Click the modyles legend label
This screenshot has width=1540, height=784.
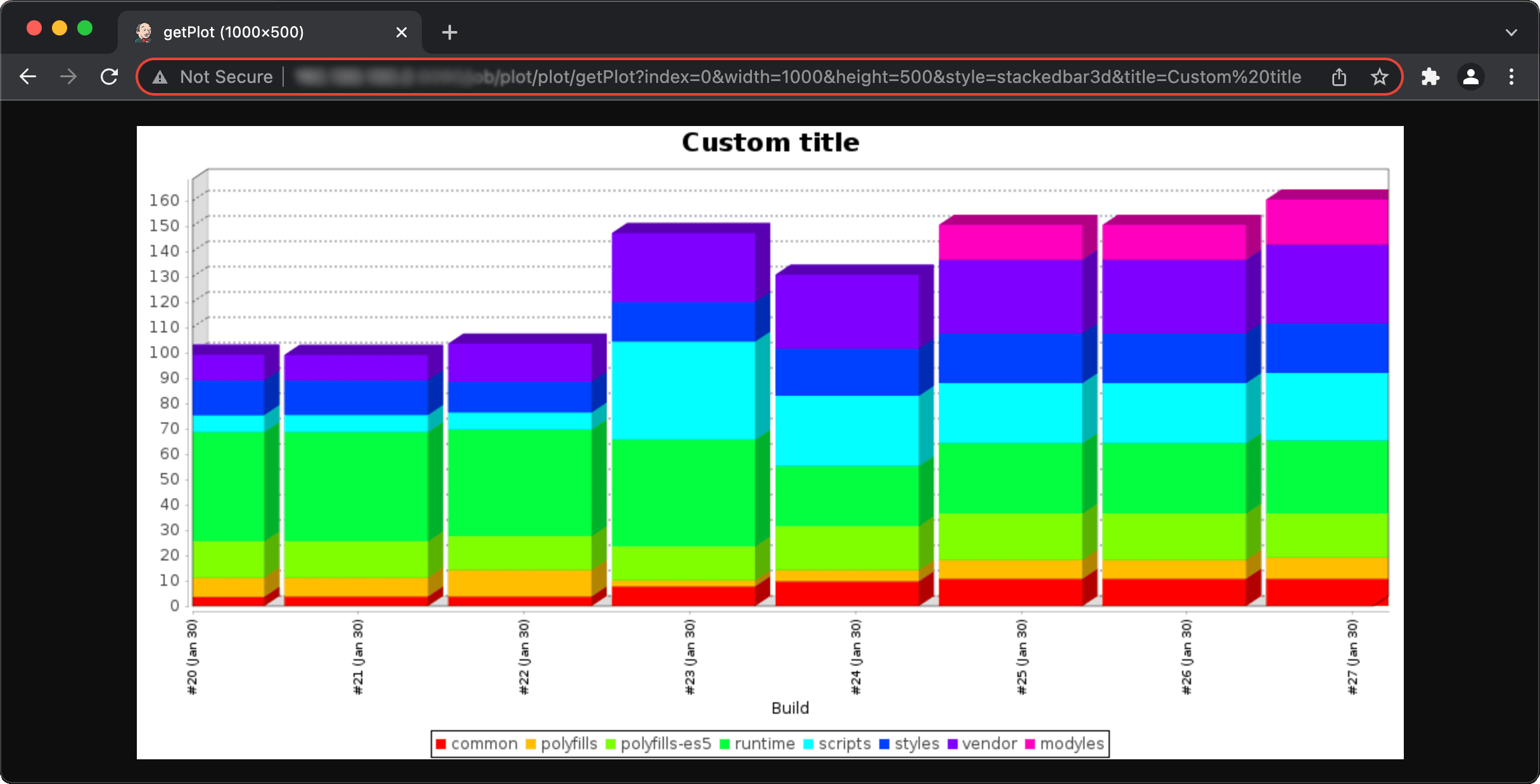point(1072,744)
